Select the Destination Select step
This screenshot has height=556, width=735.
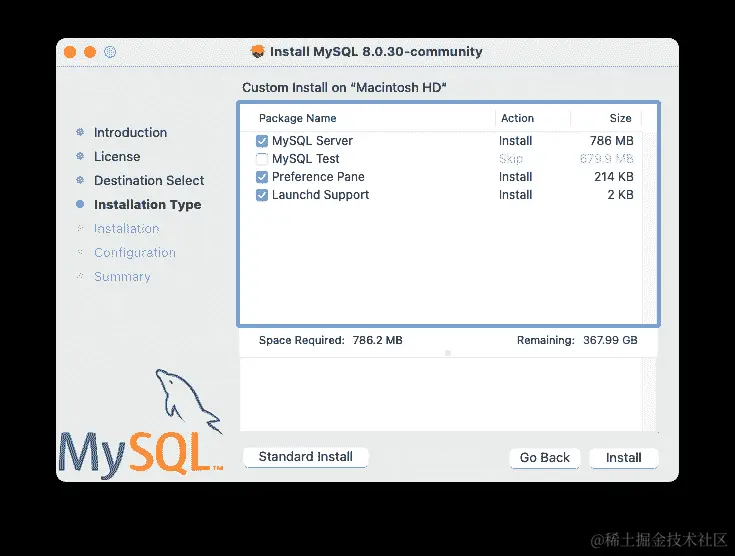149,180
